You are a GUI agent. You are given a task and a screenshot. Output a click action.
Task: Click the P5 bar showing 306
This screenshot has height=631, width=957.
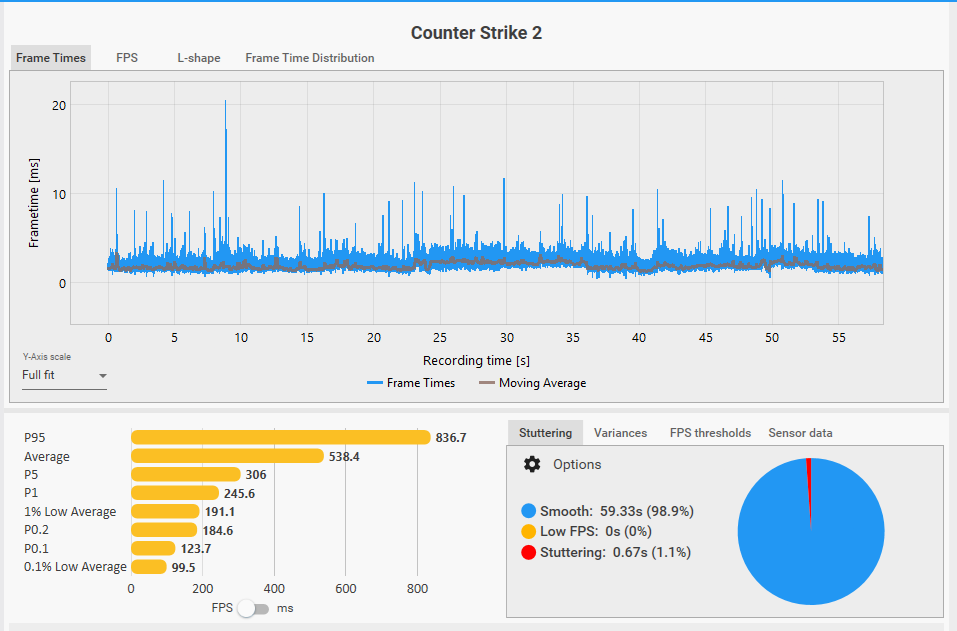pos(186,474)
